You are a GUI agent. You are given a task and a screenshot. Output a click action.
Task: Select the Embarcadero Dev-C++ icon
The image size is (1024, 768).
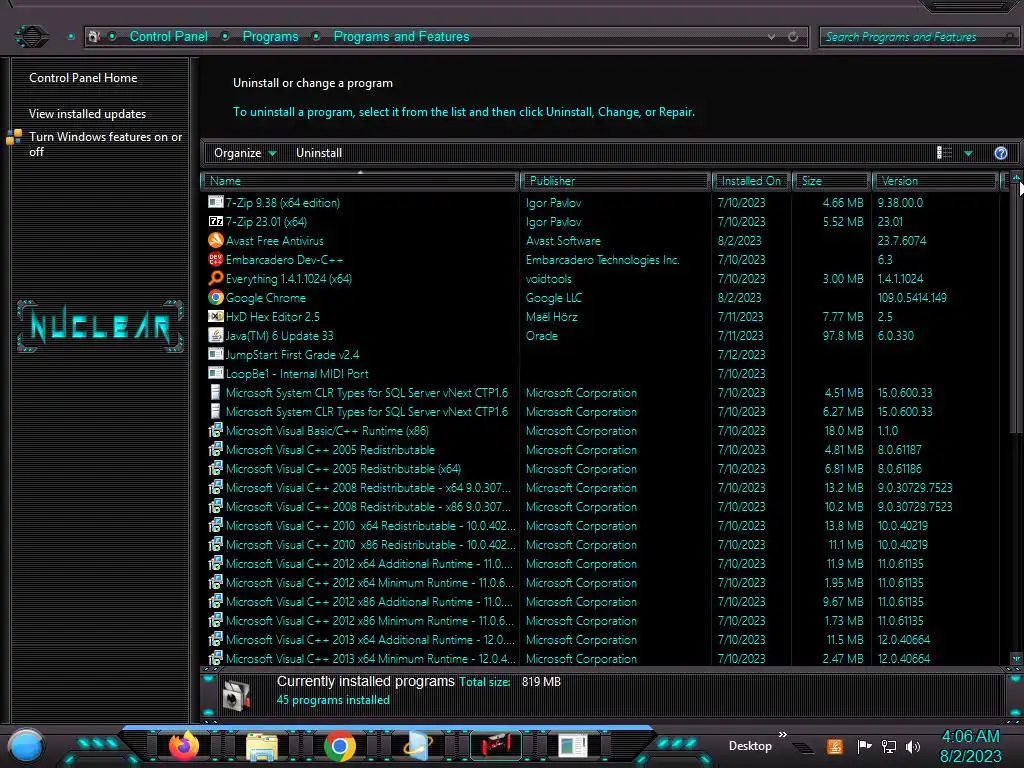[x=216, y=259]
